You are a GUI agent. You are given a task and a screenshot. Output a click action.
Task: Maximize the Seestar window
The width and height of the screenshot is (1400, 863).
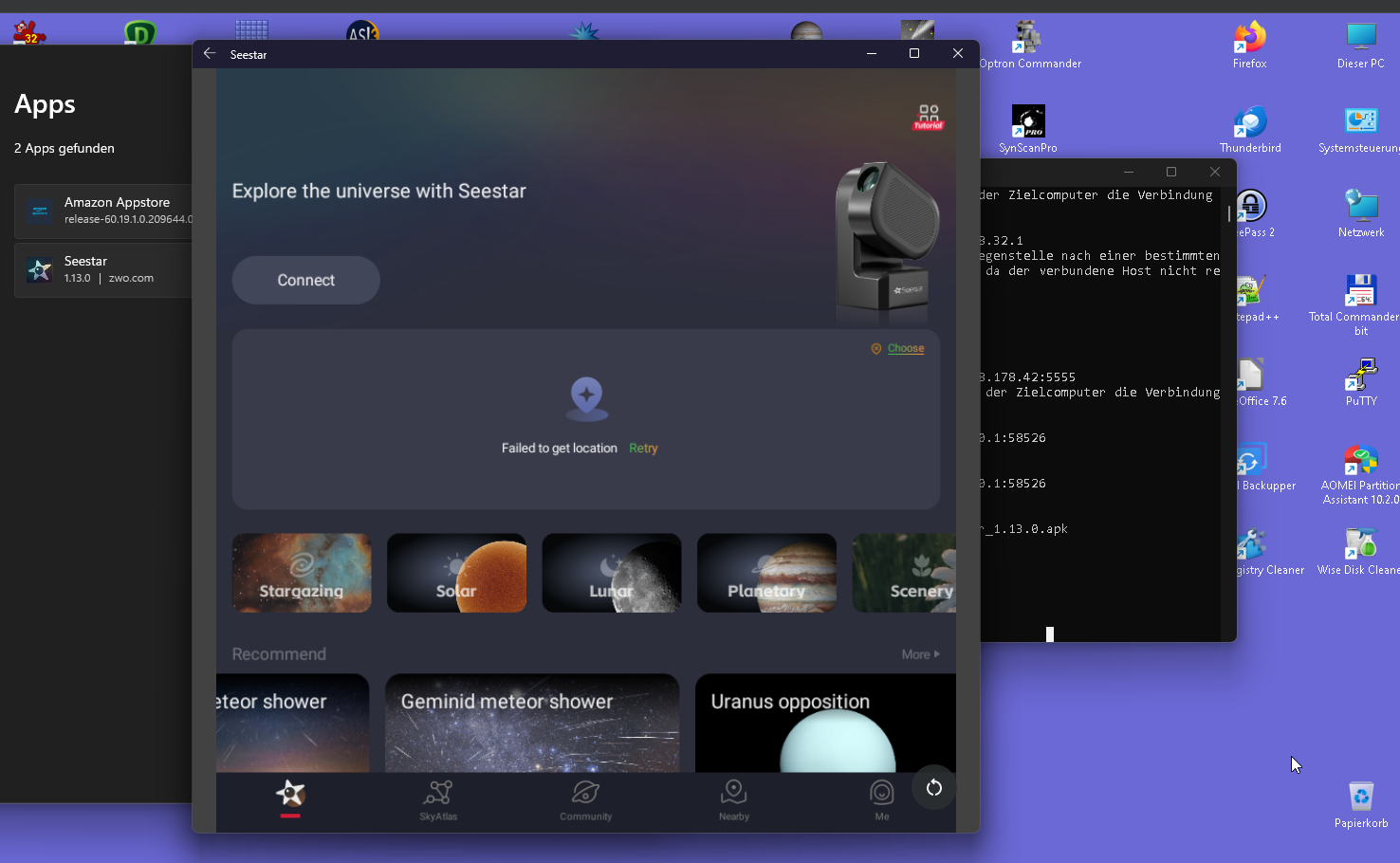tap(914, 53)
